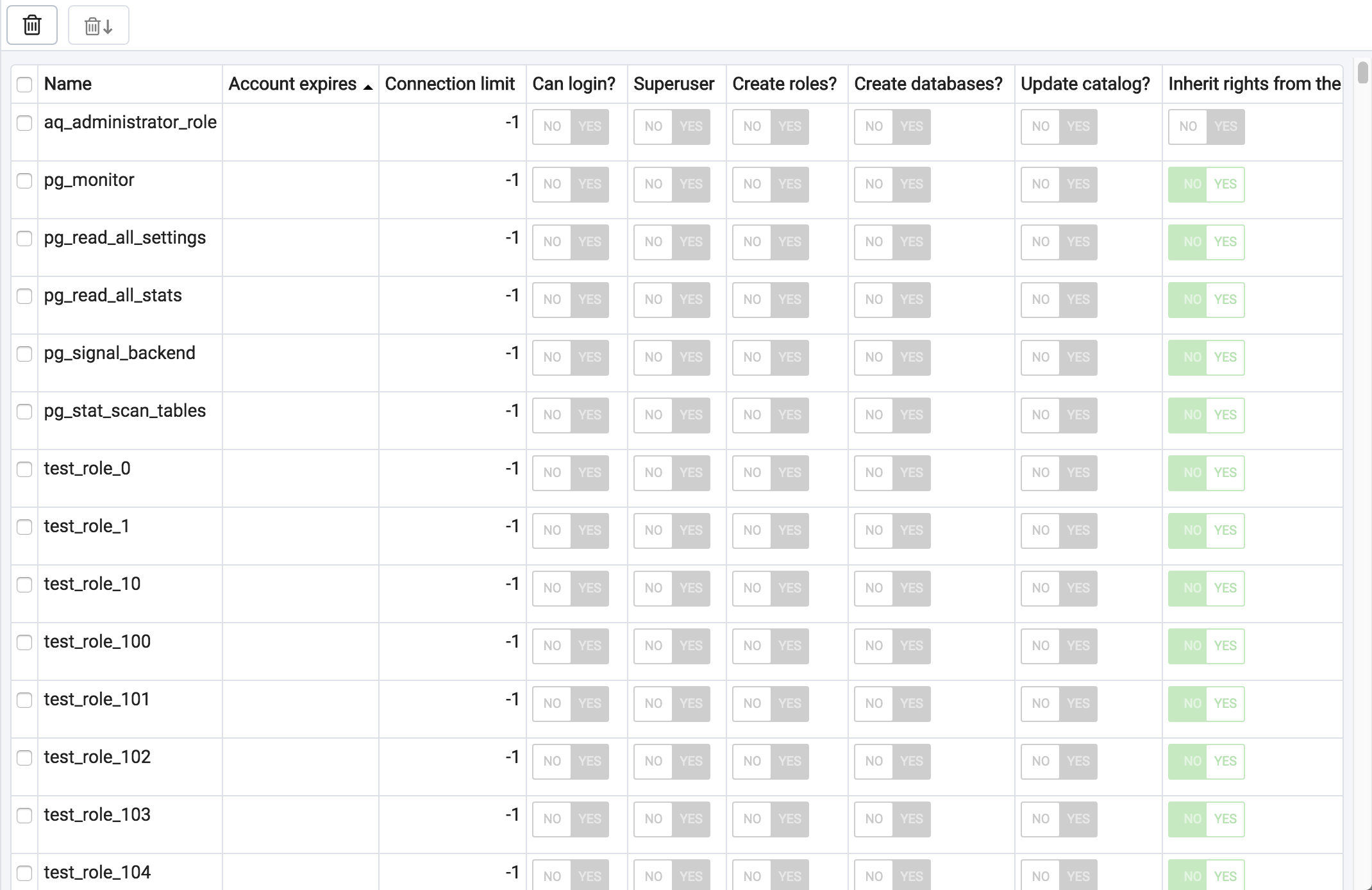Toggle Superuser switch for pg_read_all_settings
The width and height of the screenshot is (1372, 890).
(x=671, y=242)
